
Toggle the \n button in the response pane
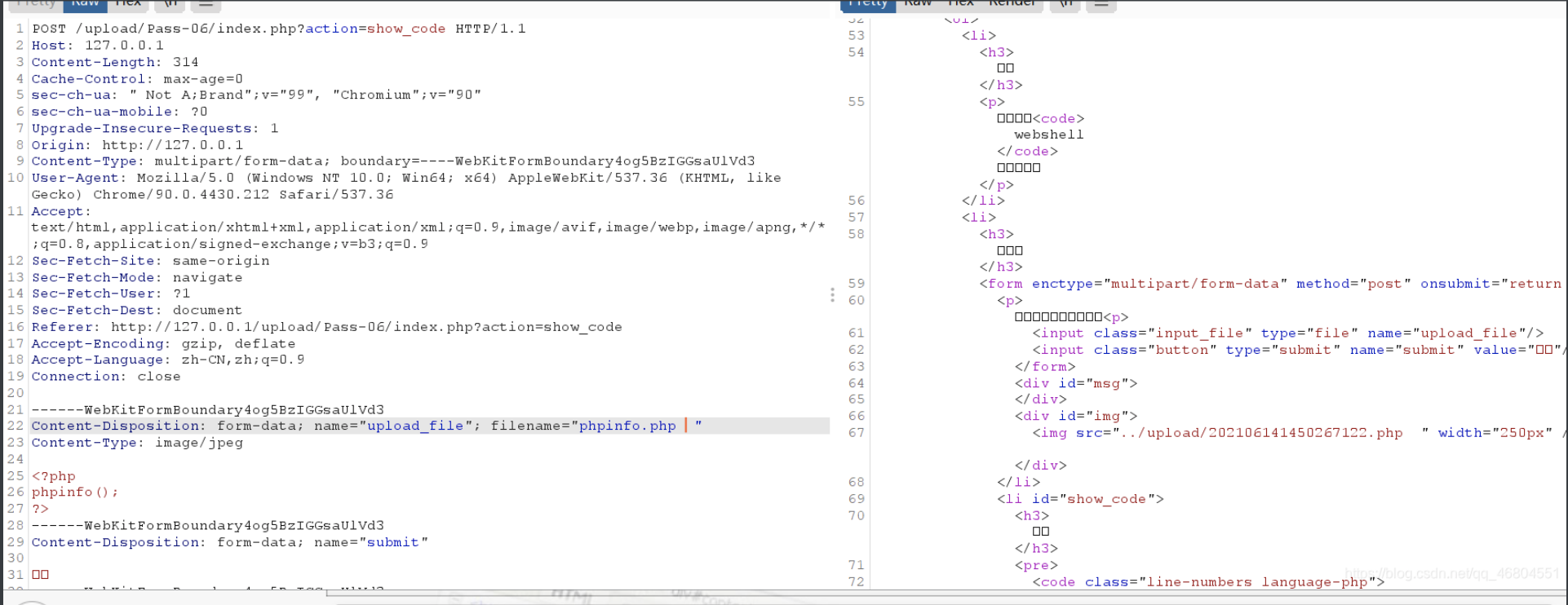(x=1065, y=4)
